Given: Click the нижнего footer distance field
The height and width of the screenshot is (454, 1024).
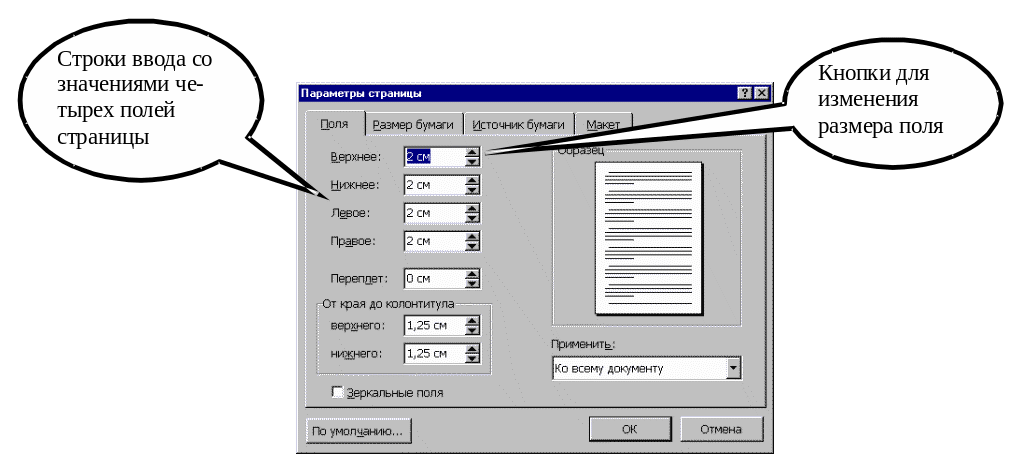Looking at the screenshot, I should tap(434, 353).
